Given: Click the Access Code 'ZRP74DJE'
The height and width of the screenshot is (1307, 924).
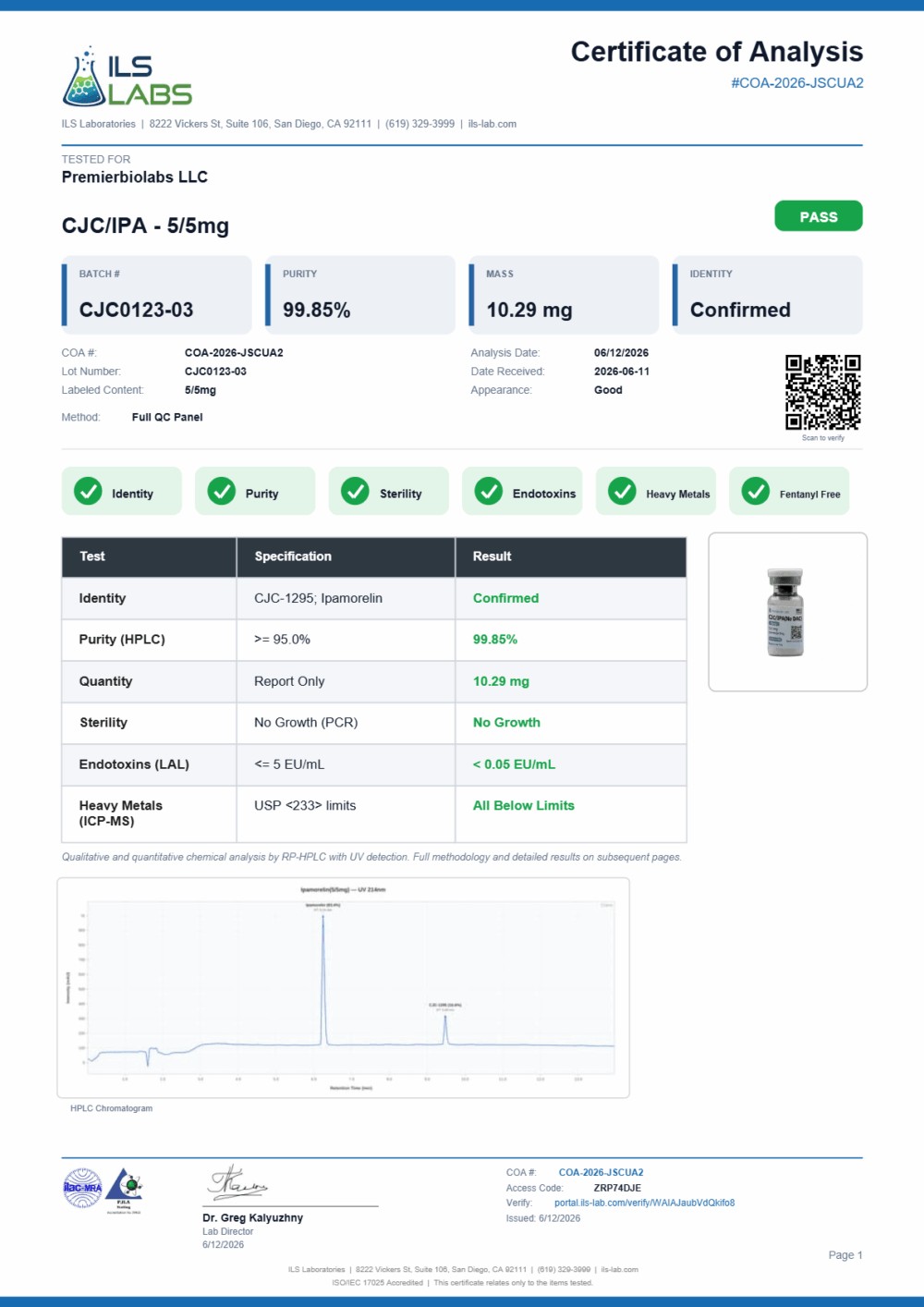Looking at the screenshot, I should click(617, 1188).
